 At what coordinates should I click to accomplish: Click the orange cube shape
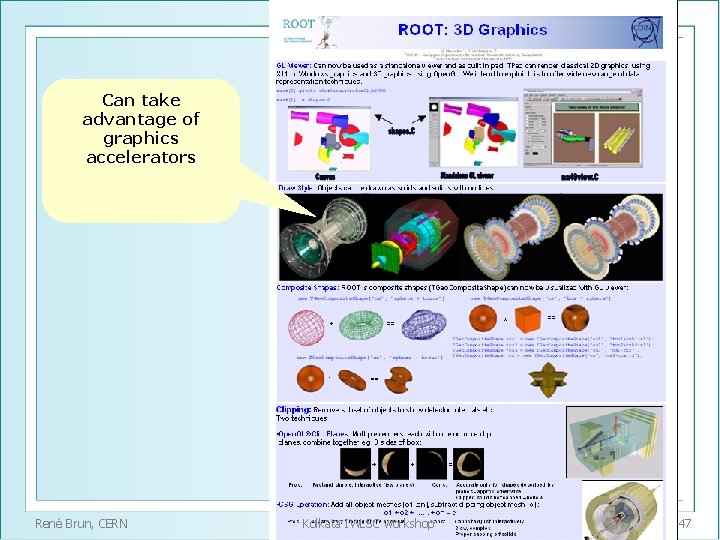[528, 319]
